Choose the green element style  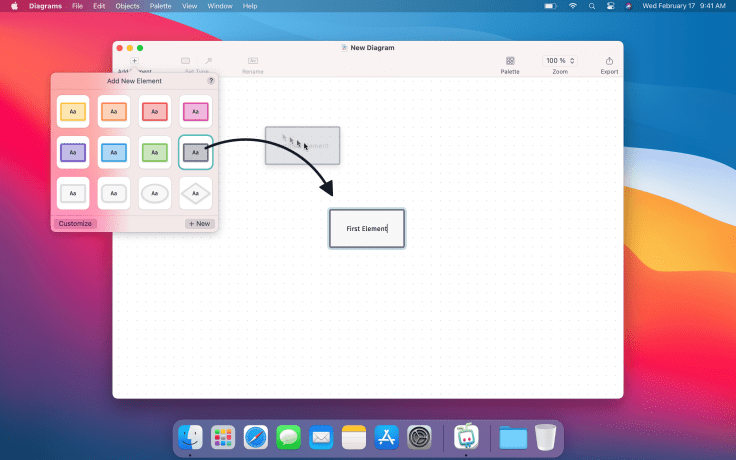154,153
